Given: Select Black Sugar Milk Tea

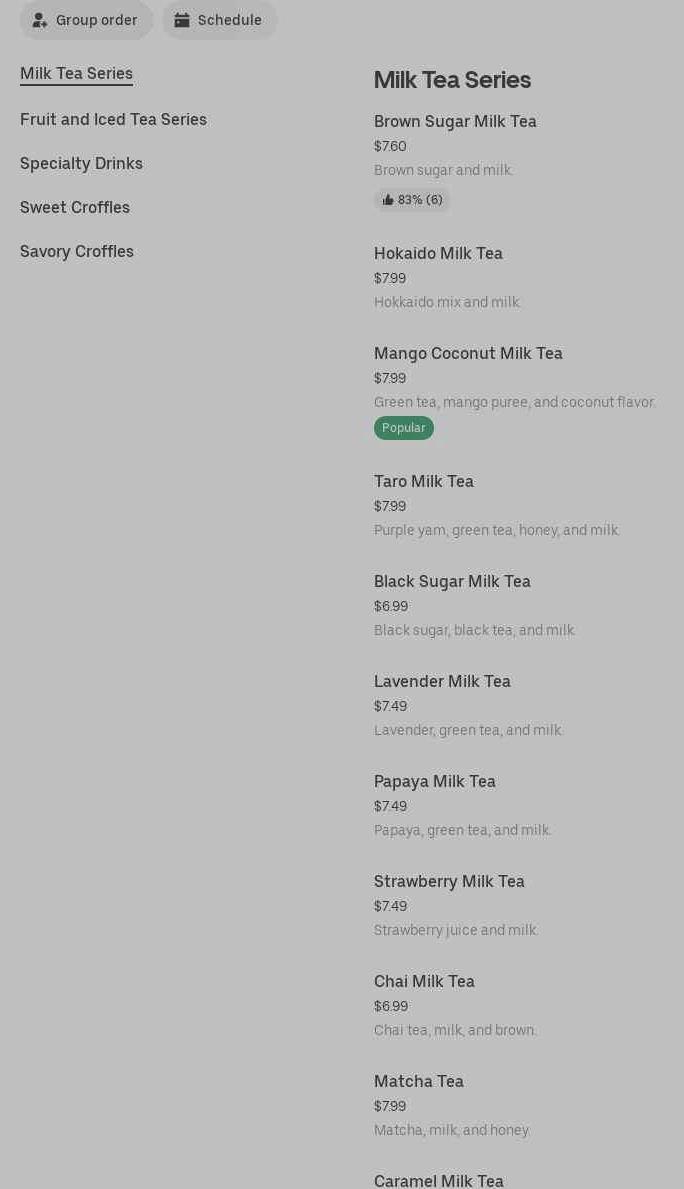Looking at the screenshot, I should 452,581.
